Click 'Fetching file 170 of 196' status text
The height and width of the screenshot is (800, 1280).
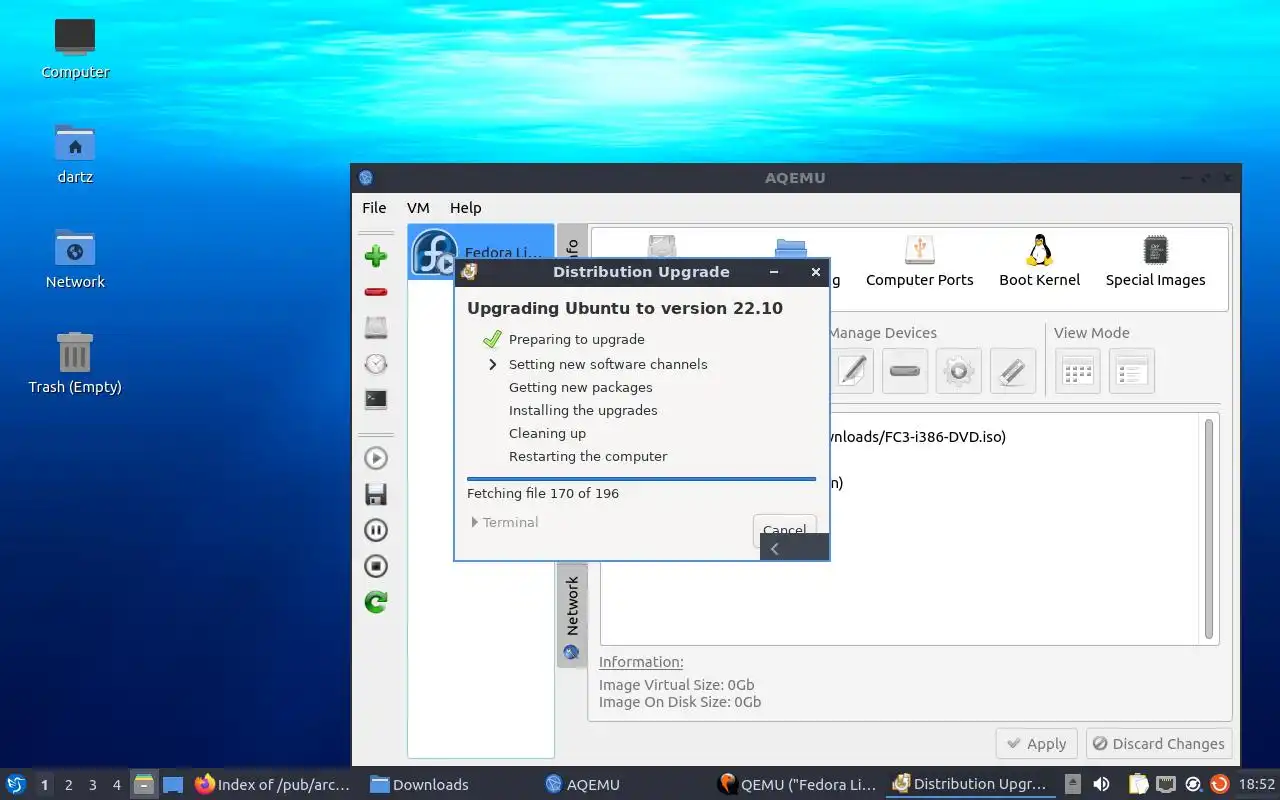543,493
